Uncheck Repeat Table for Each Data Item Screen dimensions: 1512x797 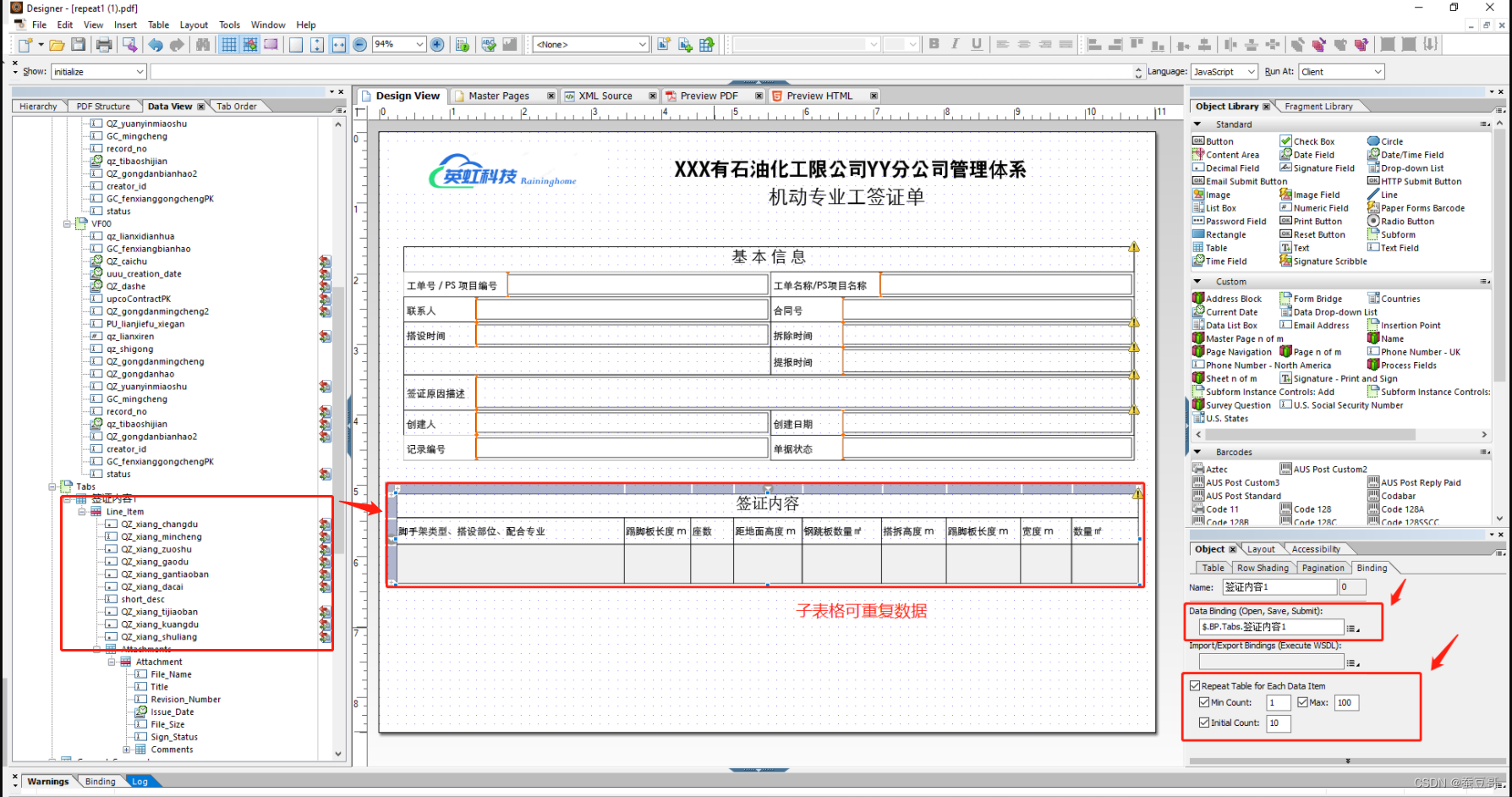tap(1195, 686)
